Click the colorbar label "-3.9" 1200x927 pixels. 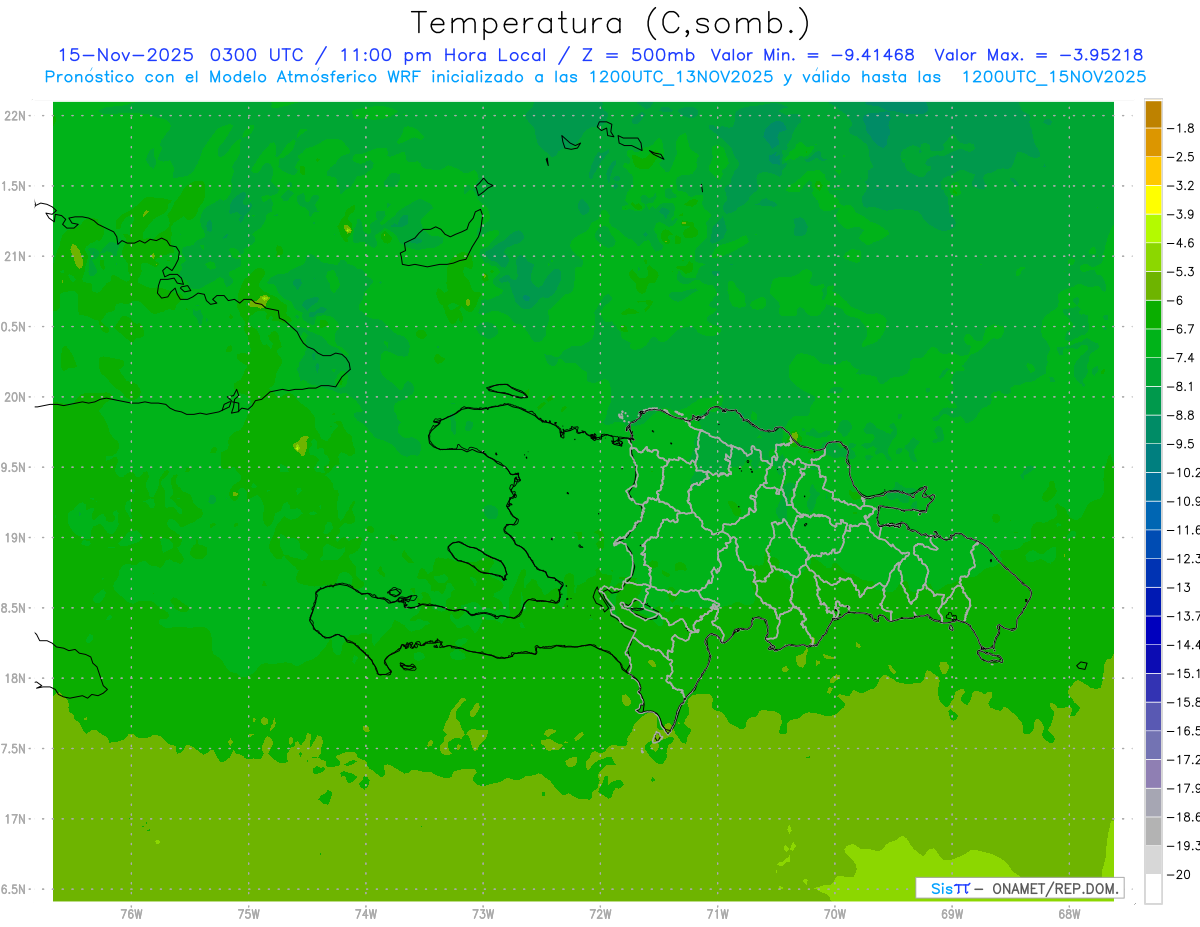[1182, 215]
